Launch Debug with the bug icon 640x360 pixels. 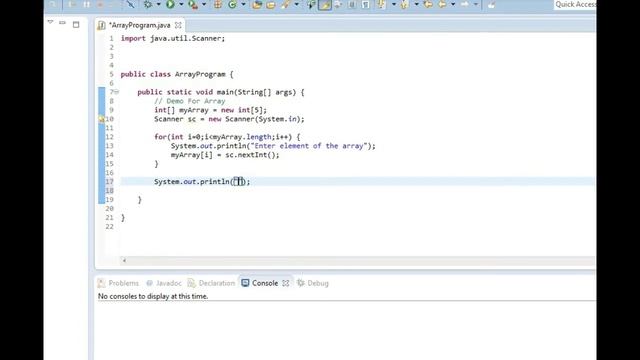tap(147, 4)
